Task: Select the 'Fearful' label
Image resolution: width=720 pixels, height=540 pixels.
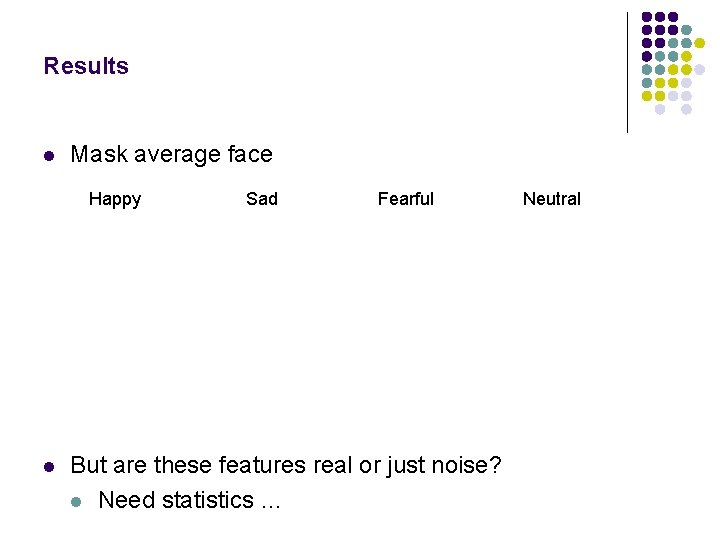Action: [x=406, y=199]
